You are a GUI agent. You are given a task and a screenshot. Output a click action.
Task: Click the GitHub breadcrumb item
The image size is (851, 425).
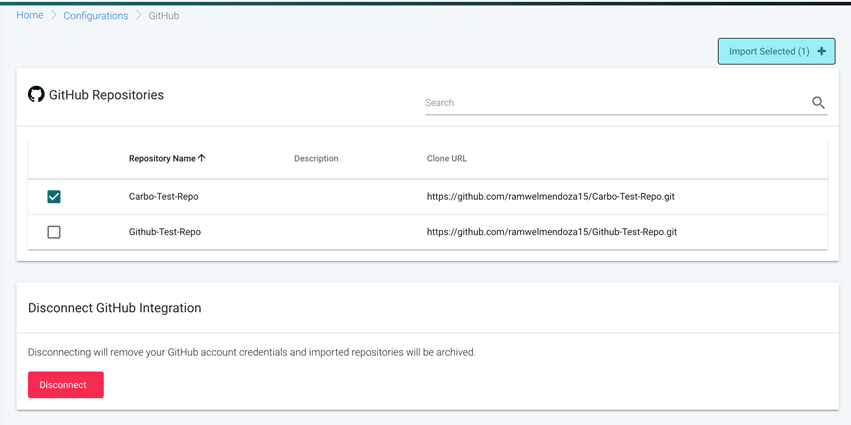[164, 16]
